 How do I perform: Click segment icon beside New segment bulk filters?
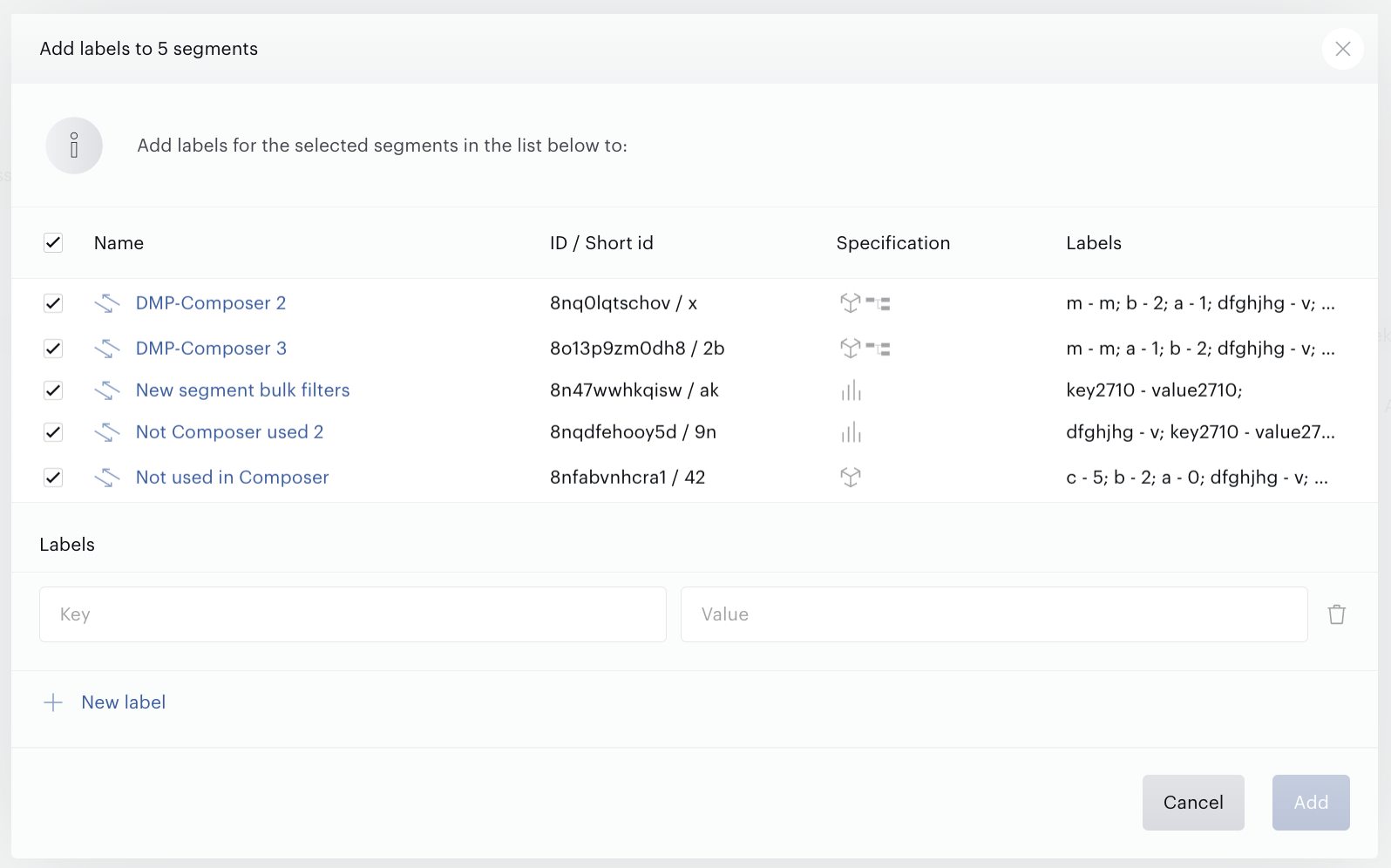click(107, 390)
